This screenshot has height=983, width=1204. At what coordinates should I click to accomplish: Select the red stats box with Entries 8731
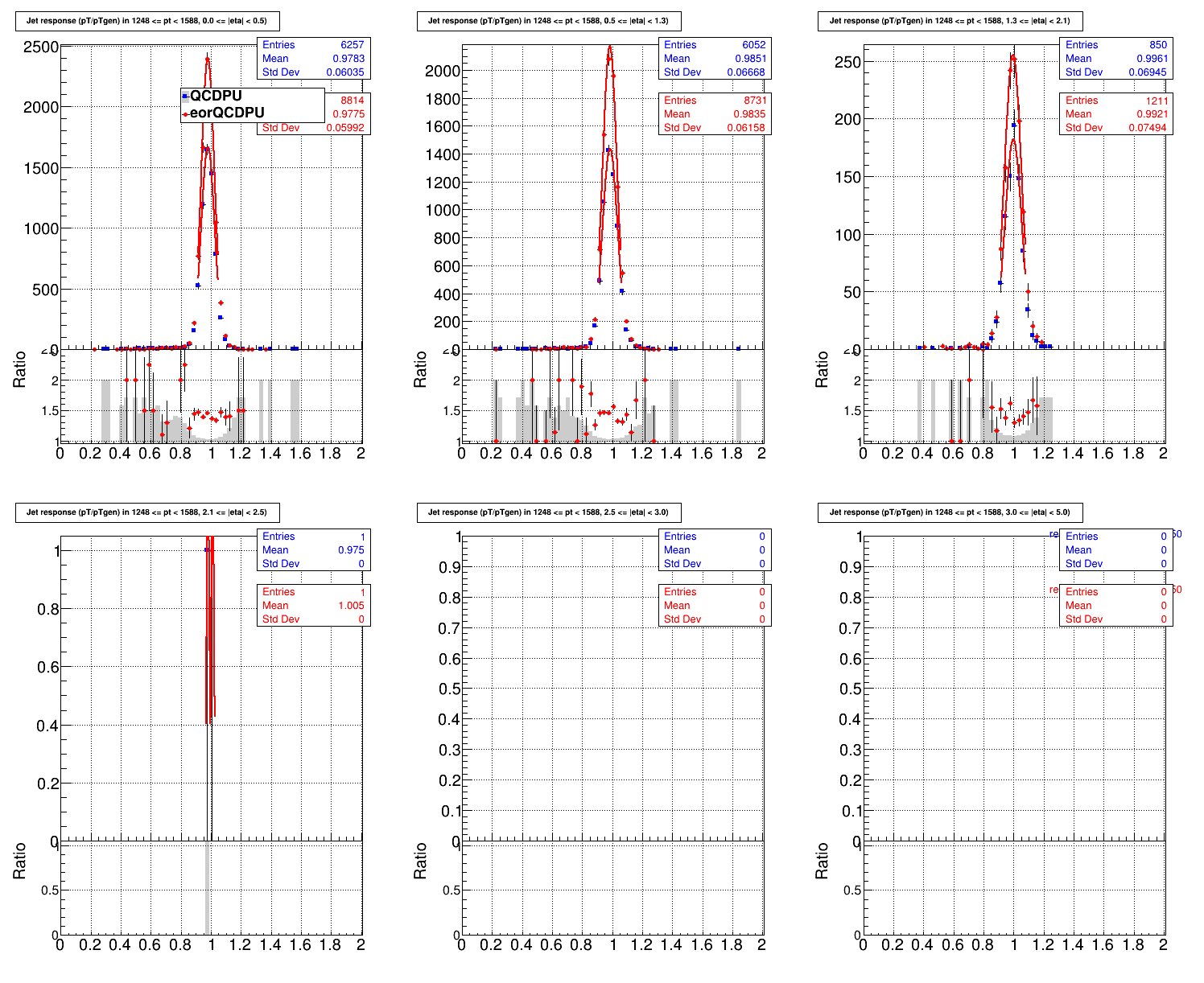(x=715, y=114)
